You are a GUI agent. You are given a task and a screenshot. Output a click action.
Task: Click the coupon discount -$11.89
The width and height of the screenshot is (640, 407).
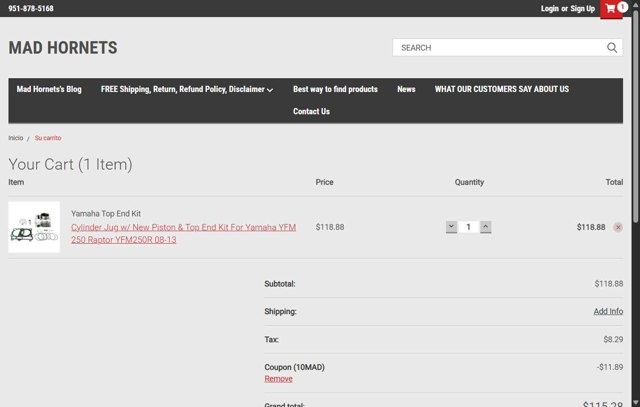(610, 367)
